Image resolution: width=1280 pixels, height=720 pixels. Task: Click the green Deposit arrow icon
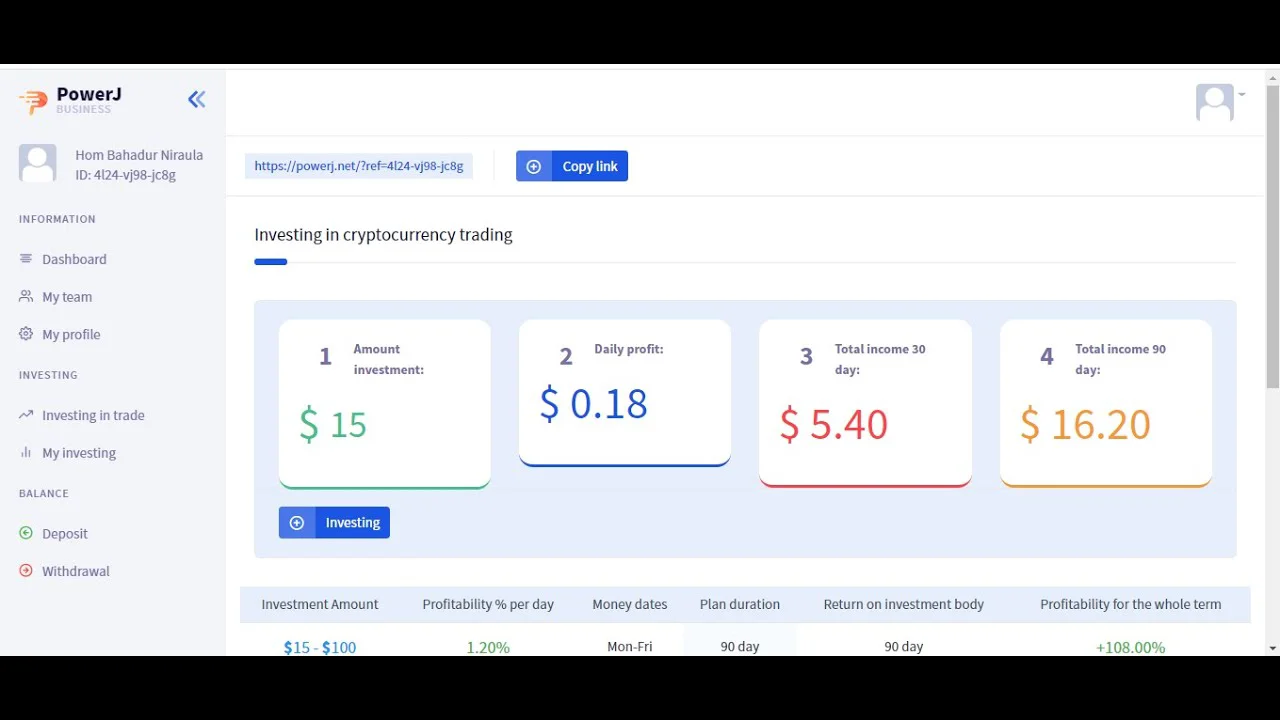point(26,533)
